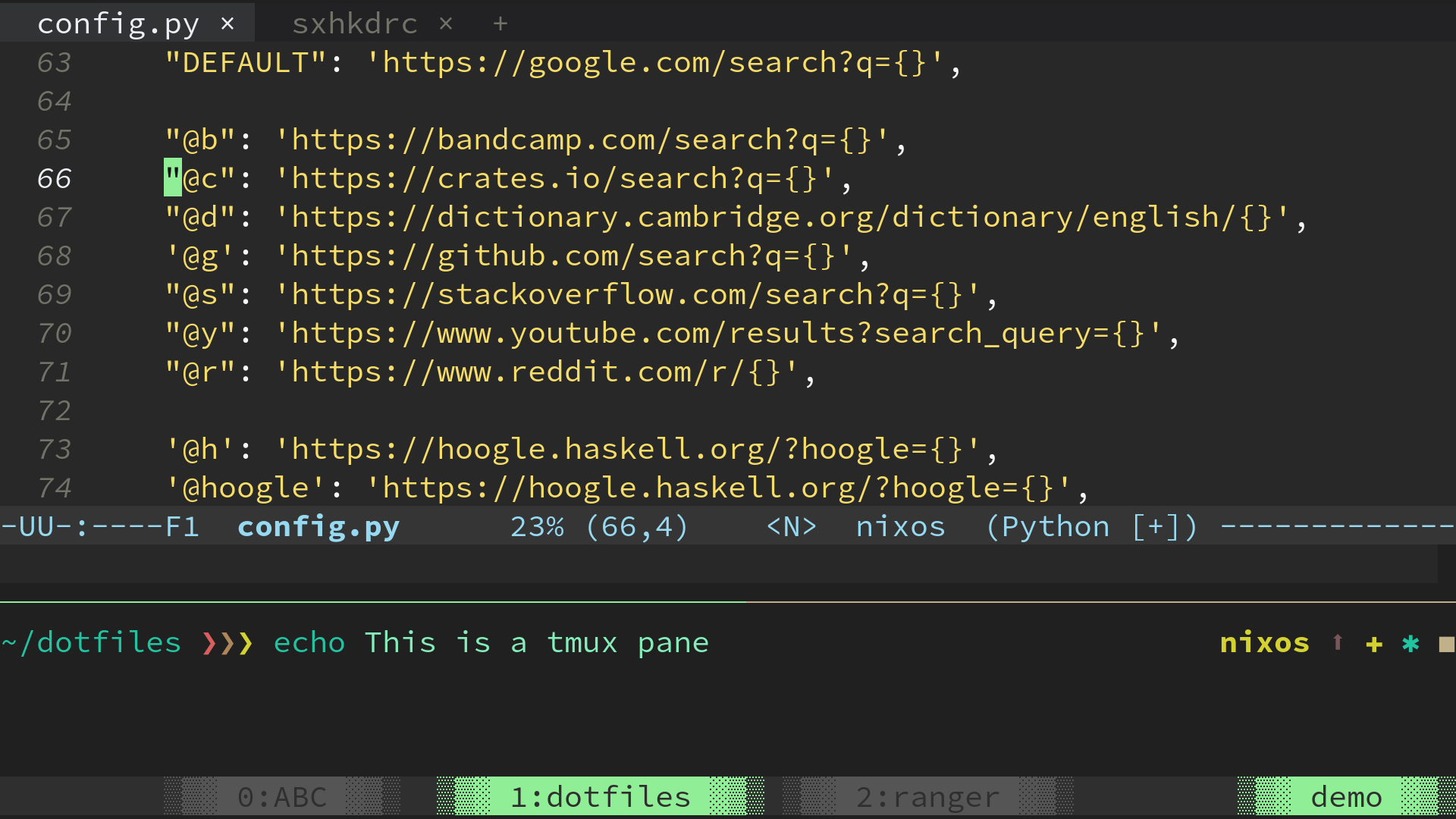Click the yellow plus git status icon

click(1374, 644)
